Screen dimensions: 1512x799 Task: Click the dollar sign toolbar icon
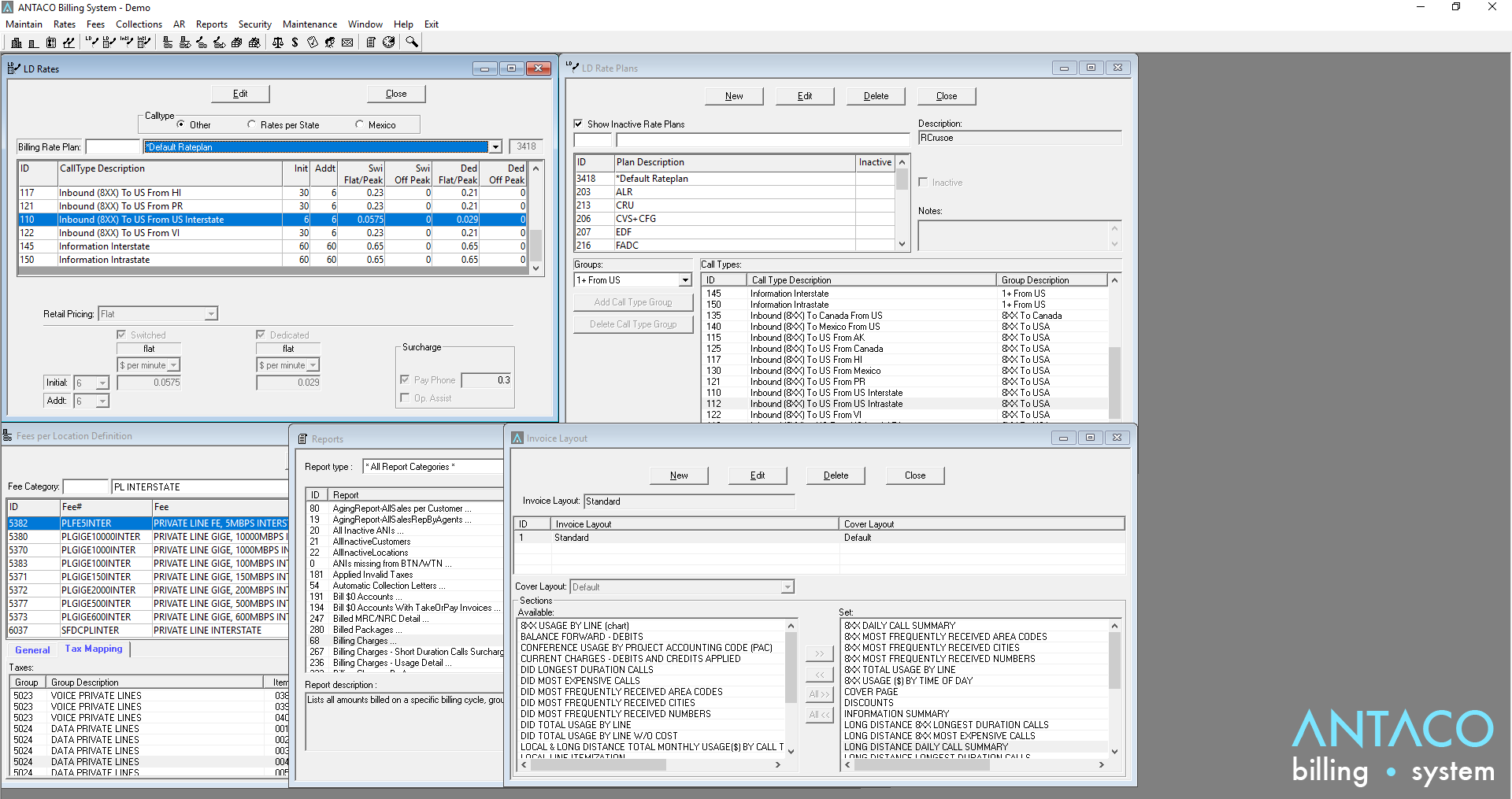tap(295, 43)
